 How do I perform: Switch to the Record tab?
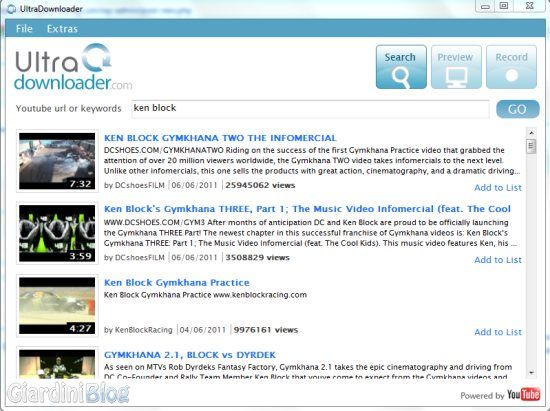coord(511,67)
